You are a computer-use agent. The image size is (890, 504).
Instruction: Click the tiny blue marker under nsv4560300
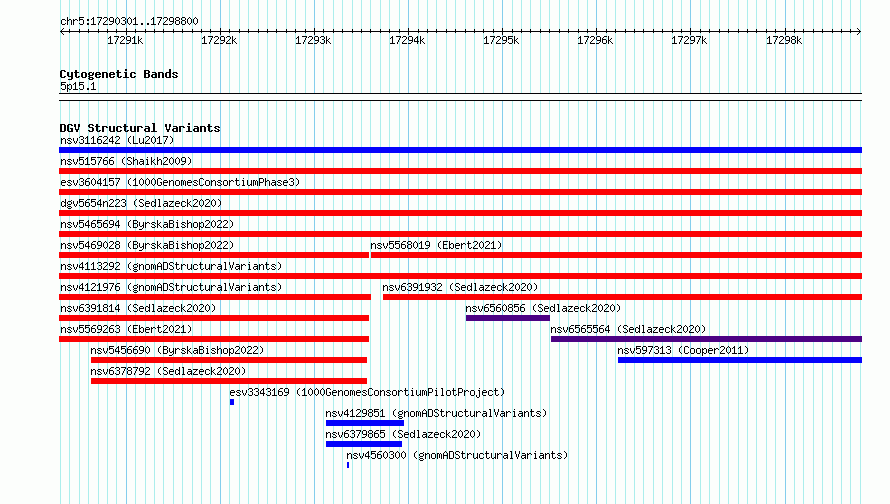tap(348, 465)
